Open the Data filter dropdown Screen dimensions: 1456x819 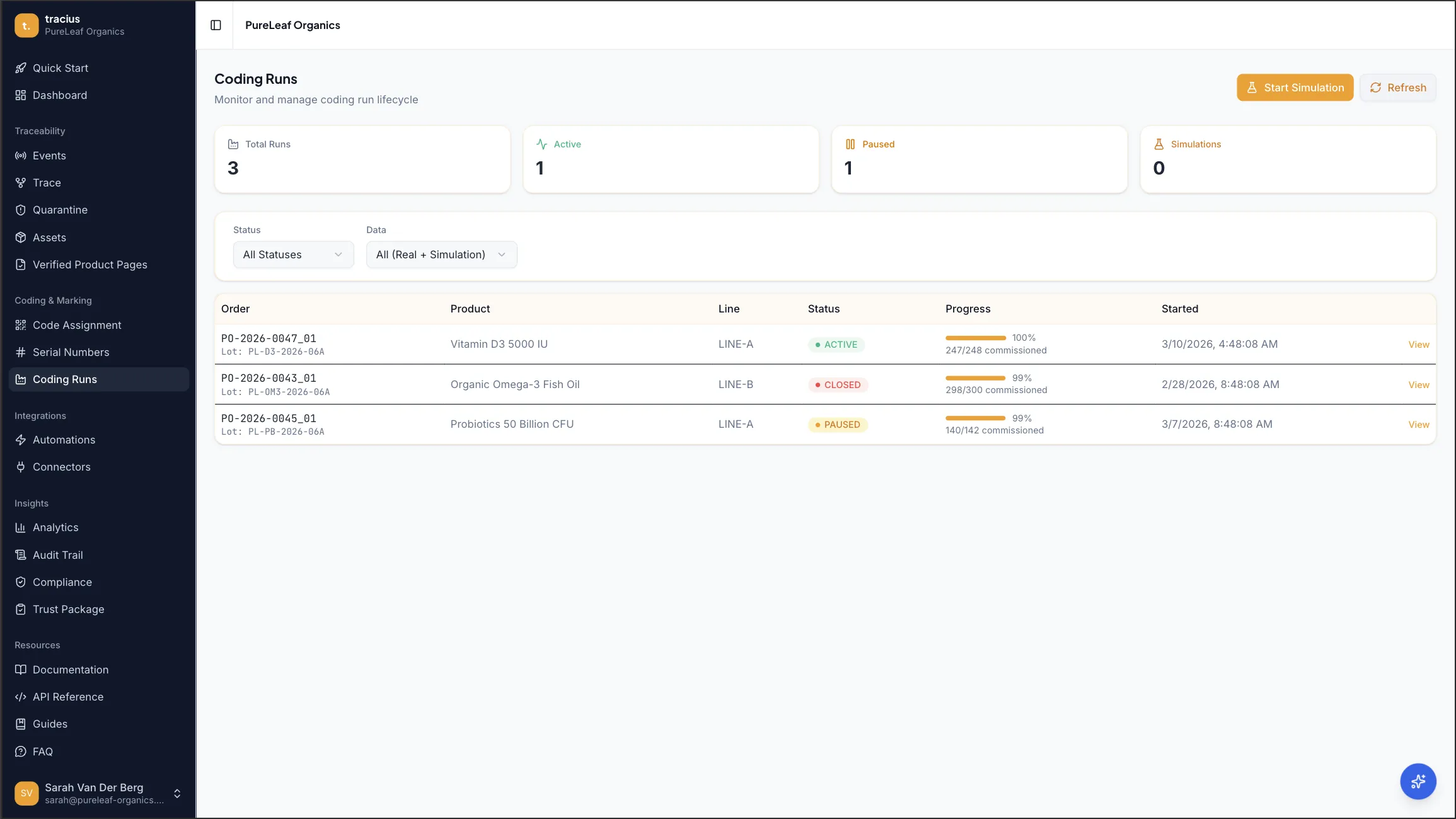pos(441,255)
